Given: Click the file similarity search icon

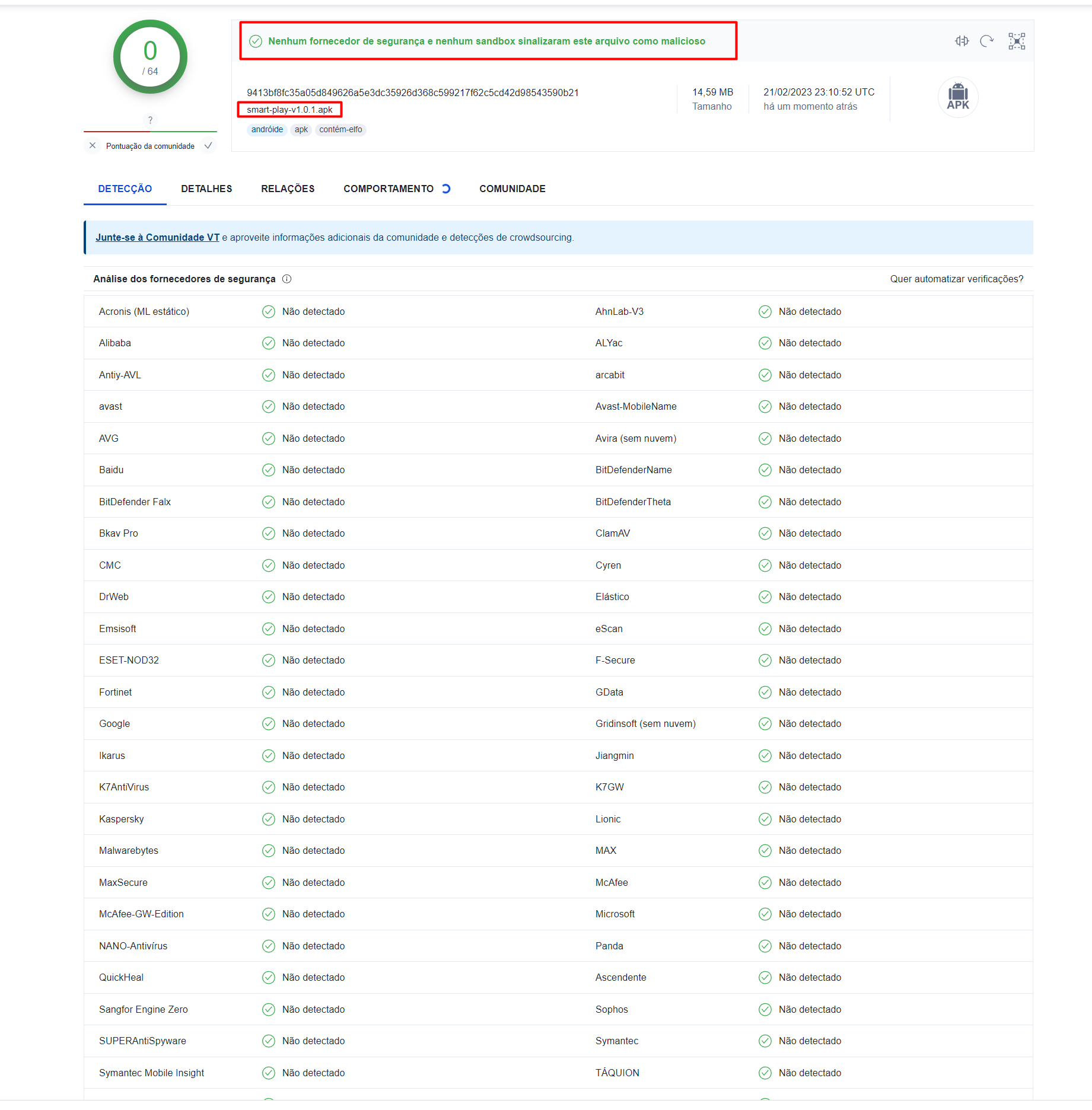Looking at the screenshot, I should tap(962, 41).
